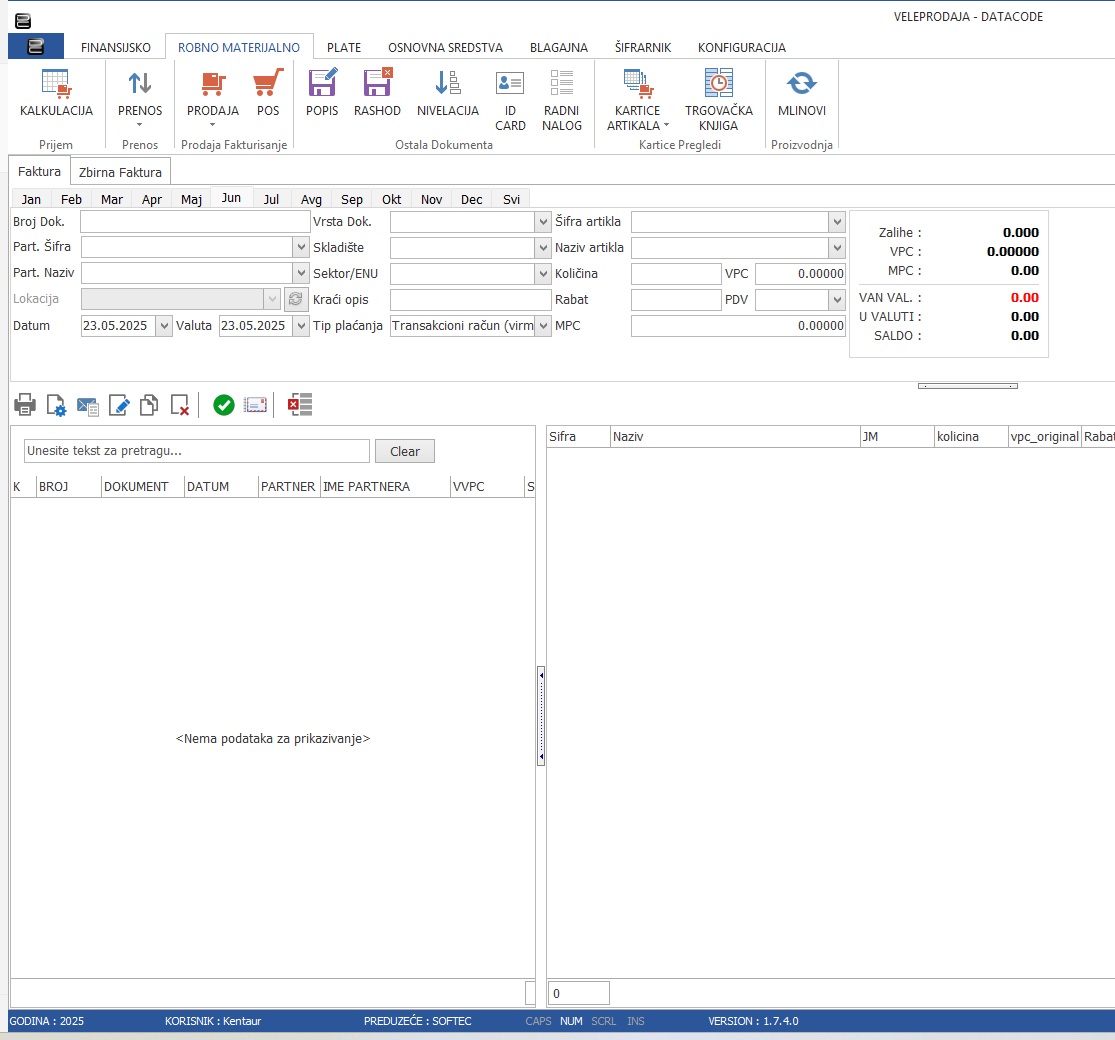Viewport: 1115px width, 1040px height.
Task: Click the print icon above the document list
Action: coord(24,404)
